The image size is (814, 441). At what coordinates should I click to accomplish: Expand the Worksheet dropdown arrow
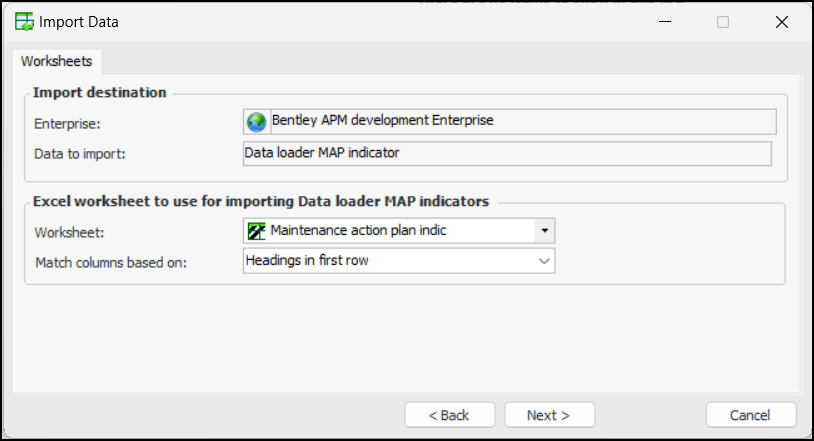pos(545,231)
